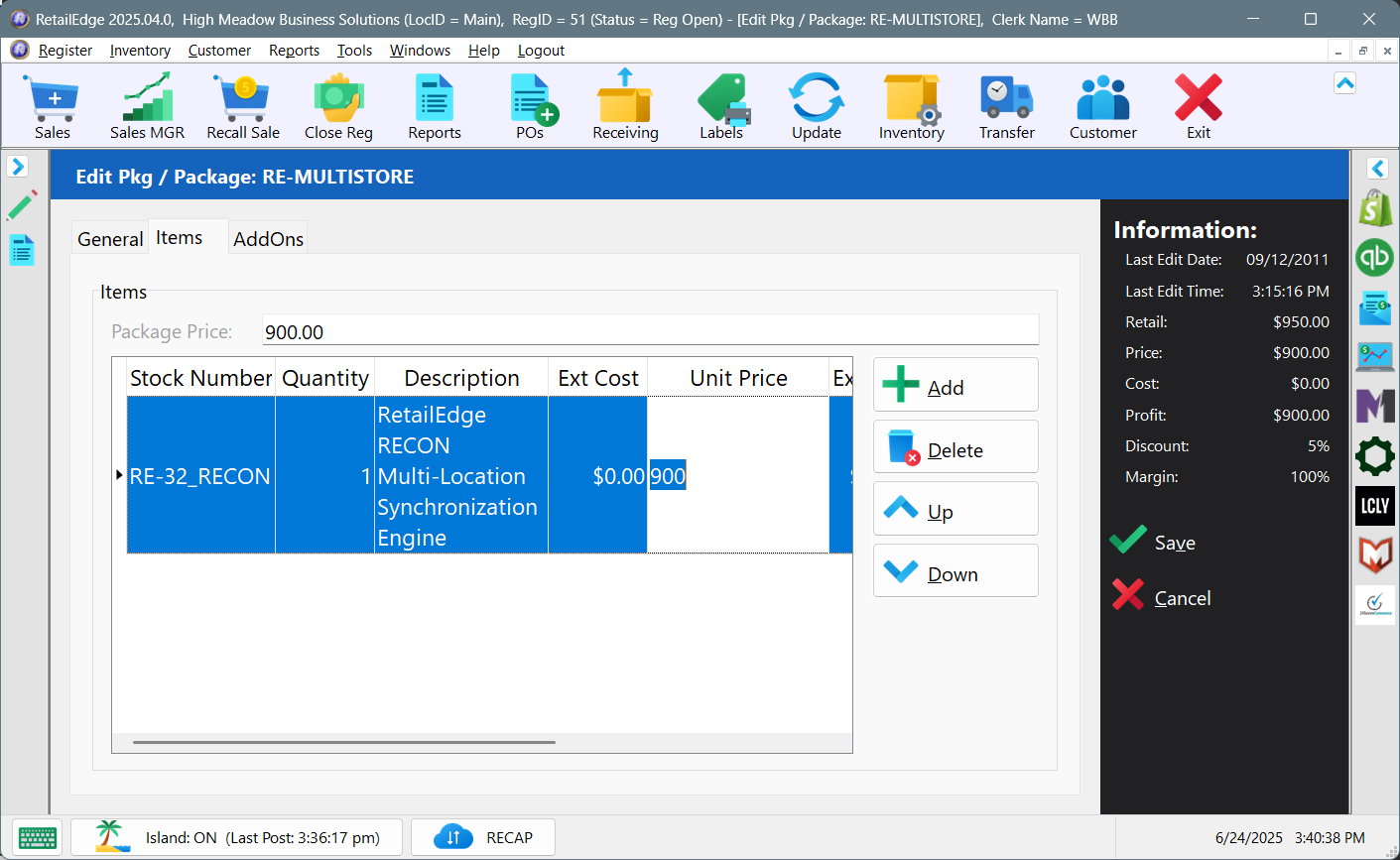Open the Customer menu
The height and width of the screenshot is (860, 1400).
tap(219, 51)
